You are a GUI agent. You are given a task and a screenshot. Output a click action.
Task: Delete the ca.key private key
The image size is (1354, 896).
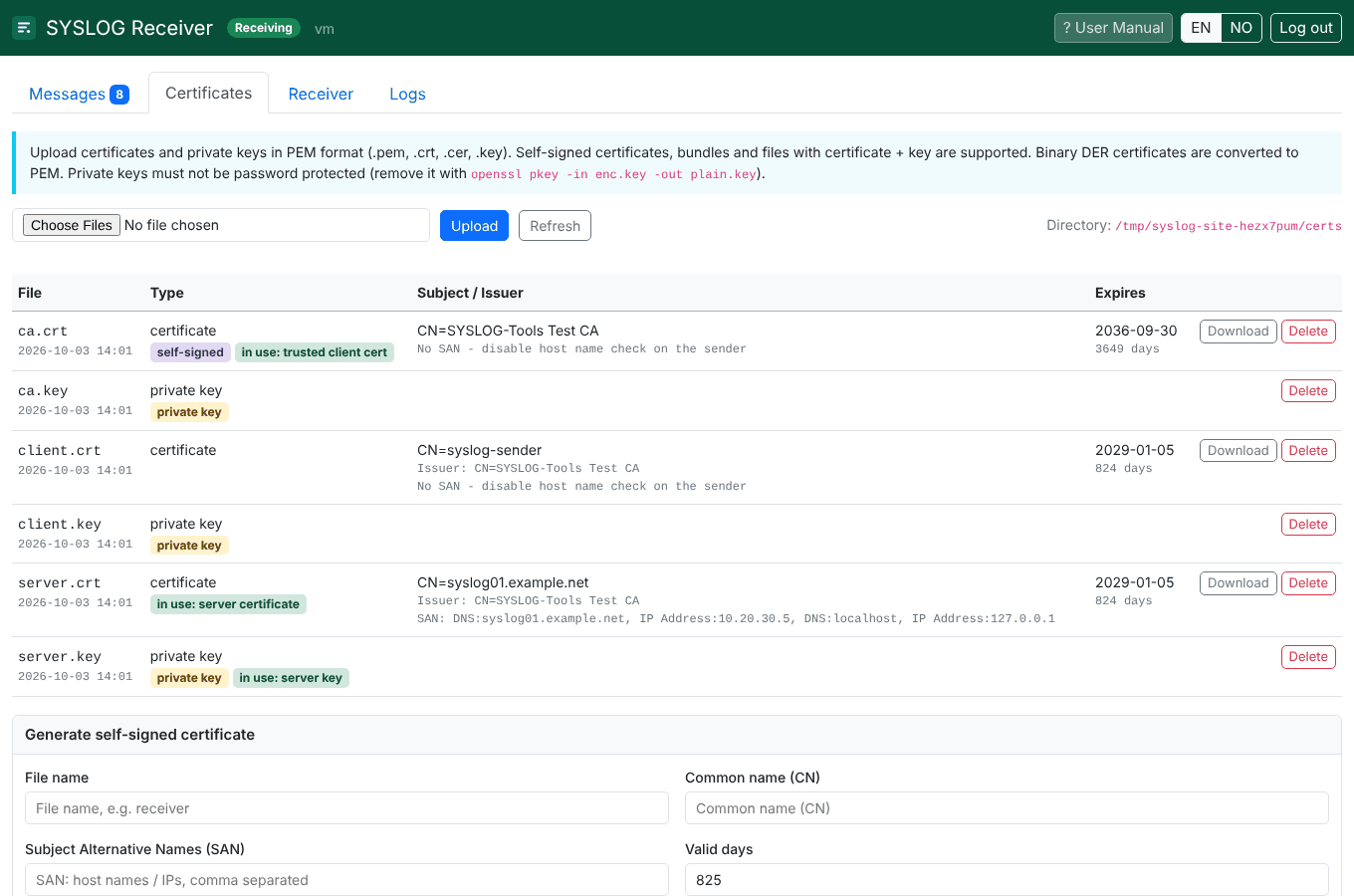(1308, 391)
